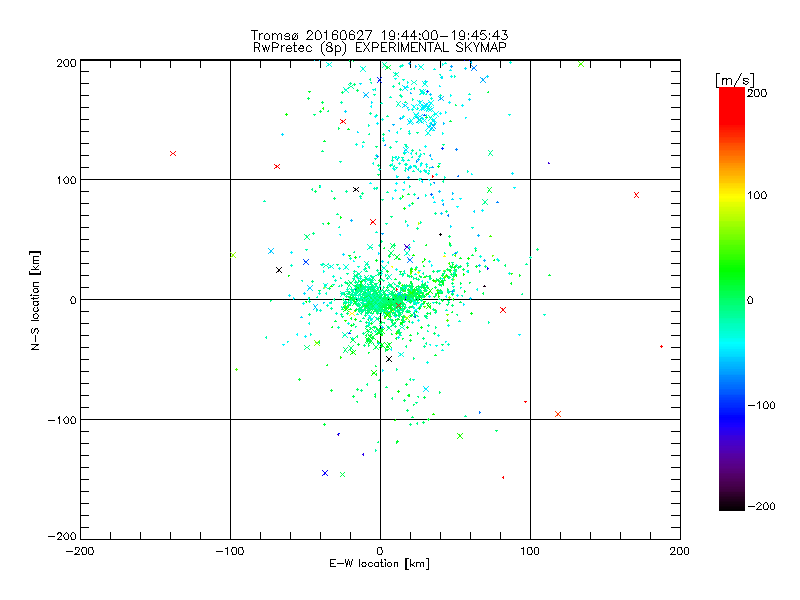Click the far-left red X marker at the plot's upper-left
The image size is (800, 600).
pyautogui.click(x=173, y=154)
